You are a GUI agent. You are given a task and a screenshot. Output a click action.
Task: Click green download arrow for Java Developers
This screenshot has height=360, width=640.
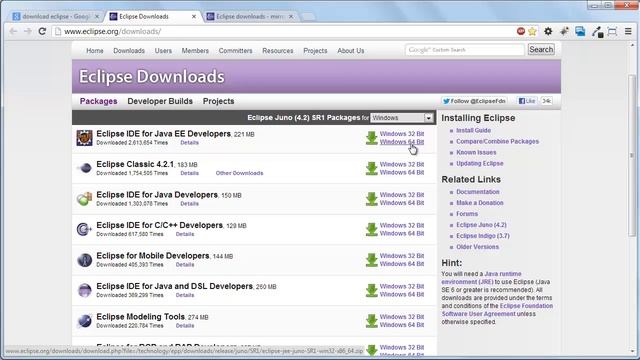pos(371,199)
